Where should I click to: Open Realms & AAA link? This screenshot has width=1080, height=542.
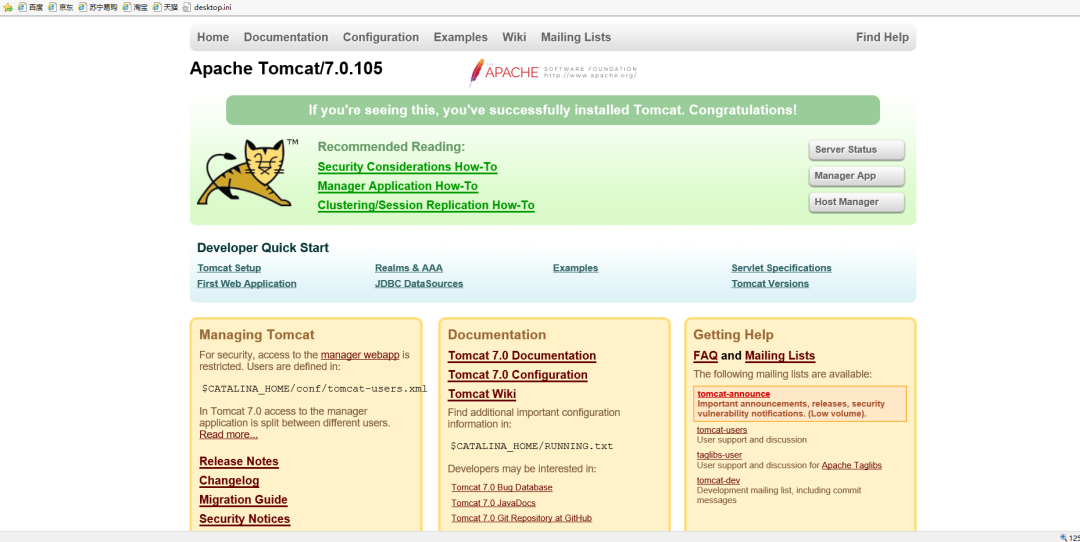408,268
